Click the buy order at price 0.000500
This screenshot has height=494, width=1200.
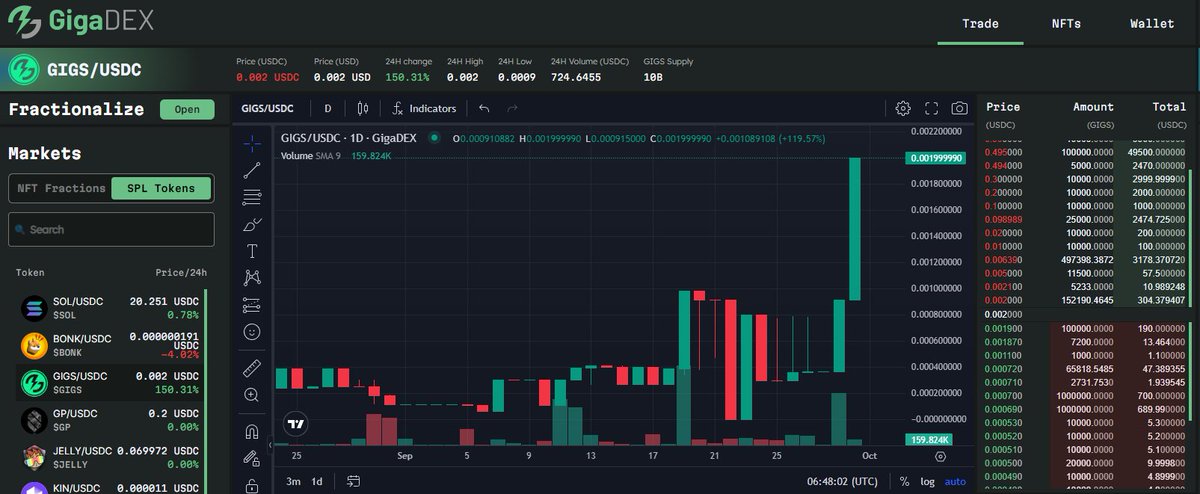point(1086,463)
